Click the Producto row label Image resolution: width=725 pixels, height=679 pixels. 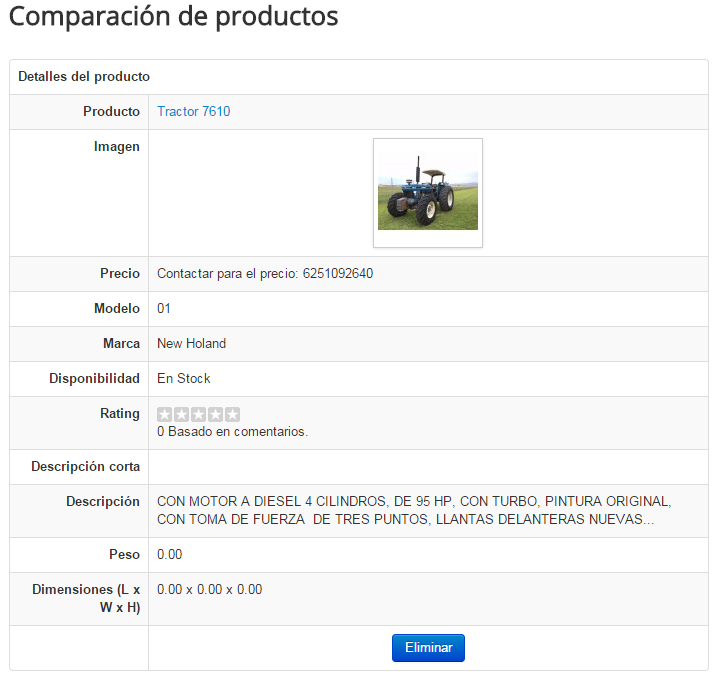pos(111,111)
